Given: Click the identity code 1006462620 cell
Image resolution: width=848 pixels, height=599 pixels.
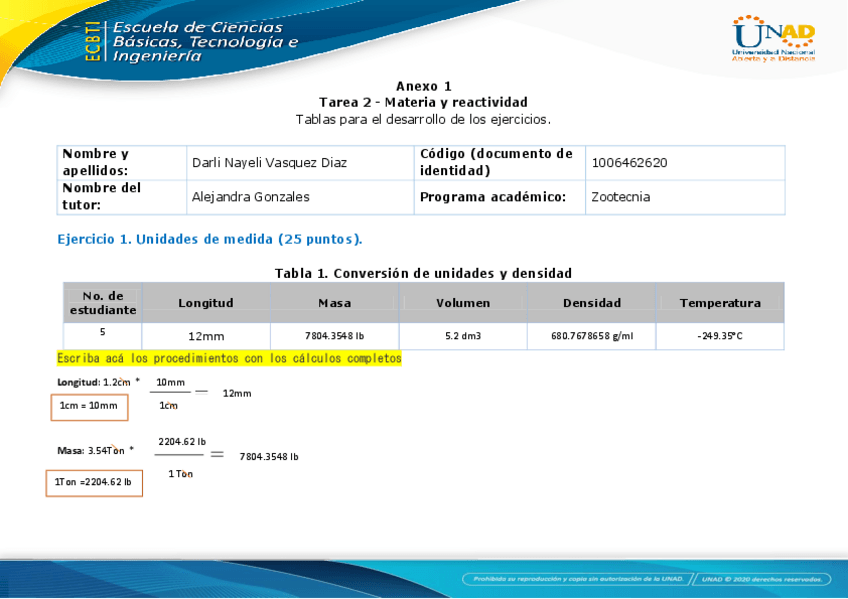Looking at the screenshot, I should 629,163.
